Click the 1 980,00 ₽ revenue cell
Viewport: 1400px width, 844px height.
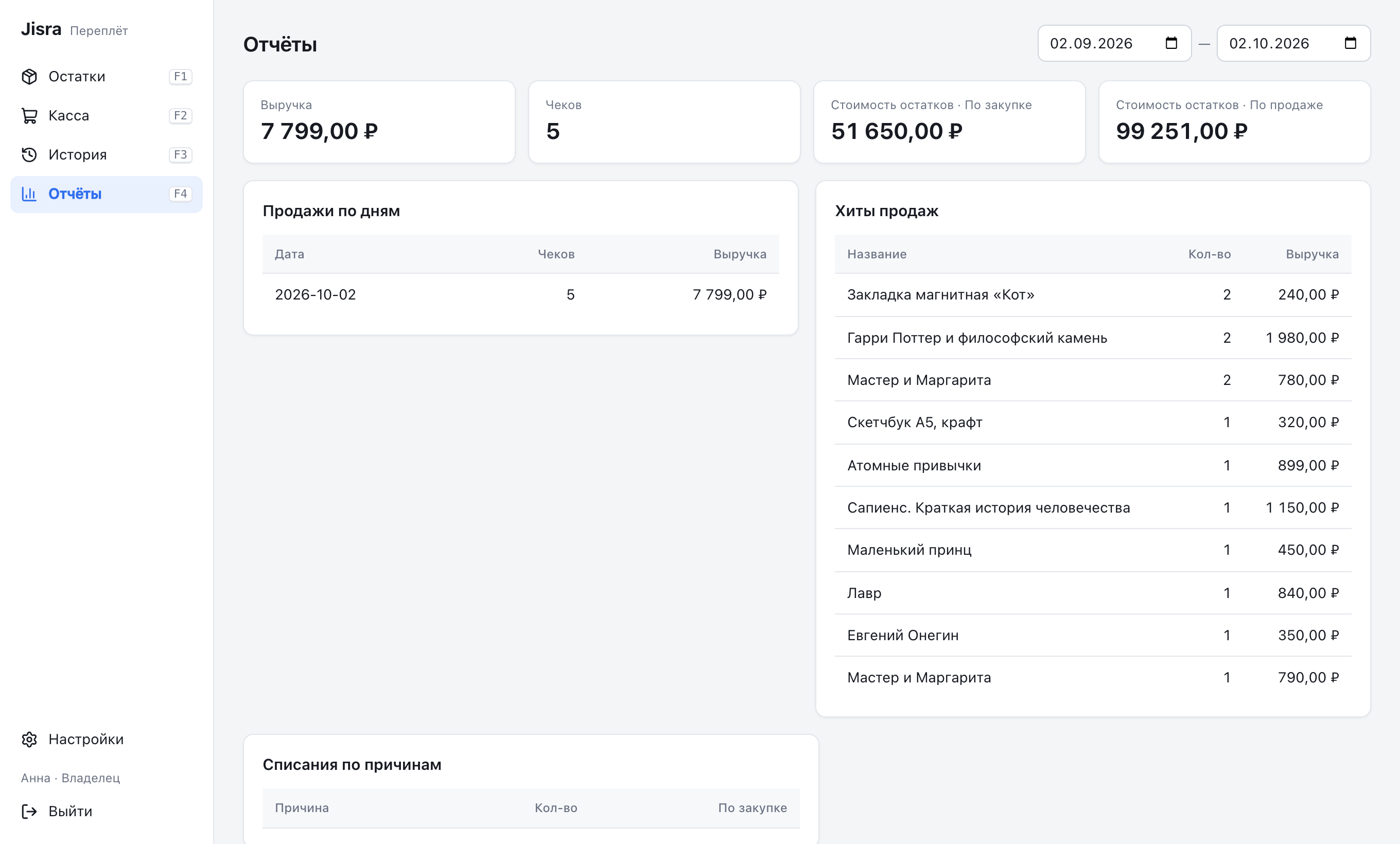click(x=1302, y=338)
